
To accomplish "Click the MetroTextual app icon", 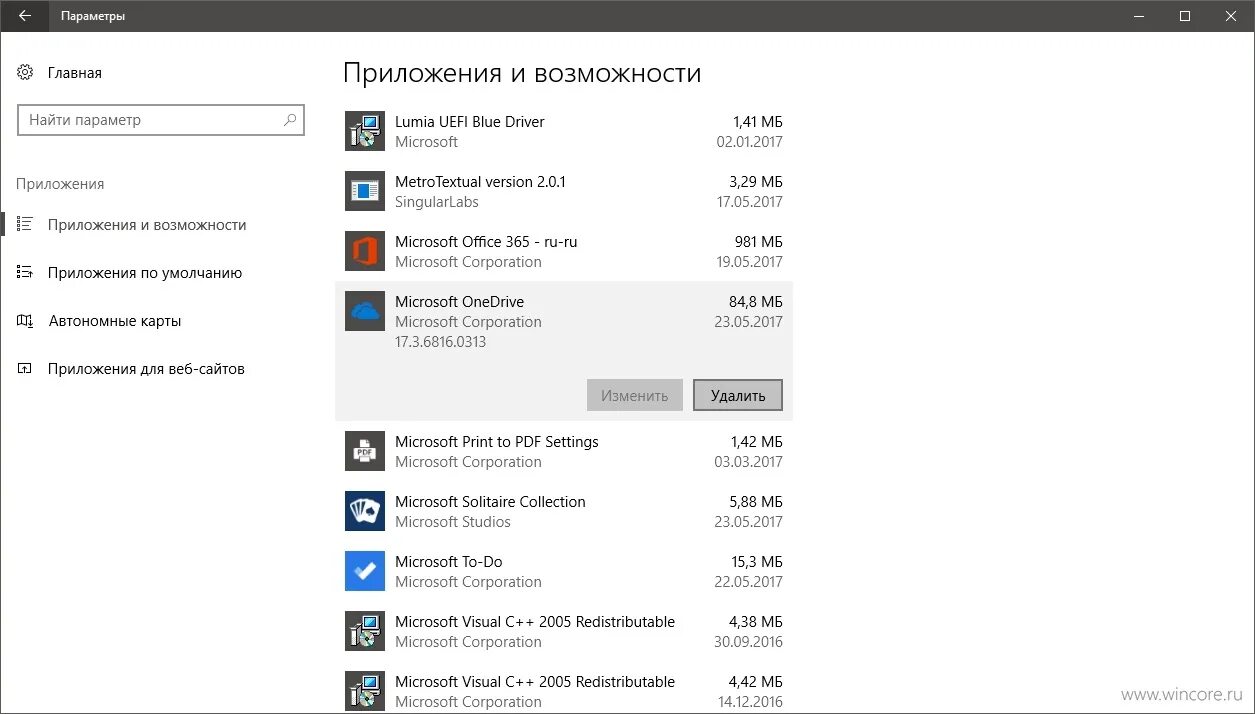I will [365, 191].
